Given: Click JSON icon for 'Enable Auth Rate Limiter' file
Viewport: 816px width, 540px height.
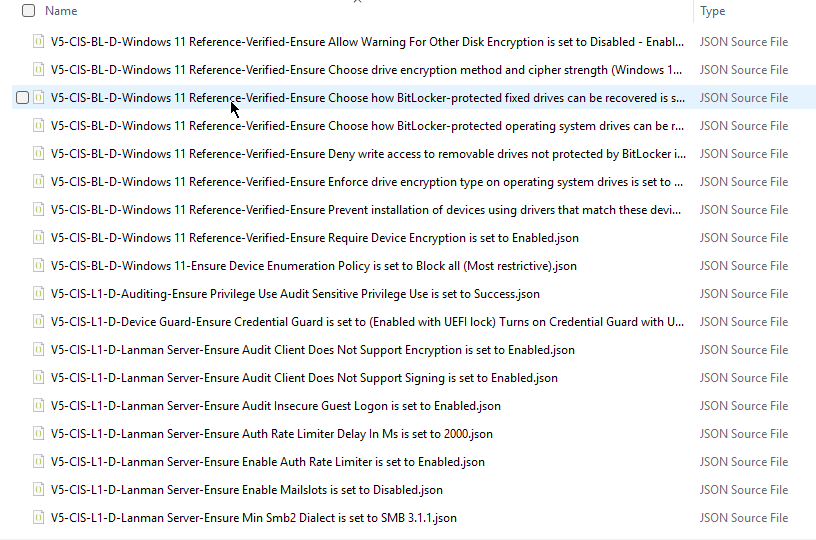Looking at the screenshot, I should (x=39, y=462).
